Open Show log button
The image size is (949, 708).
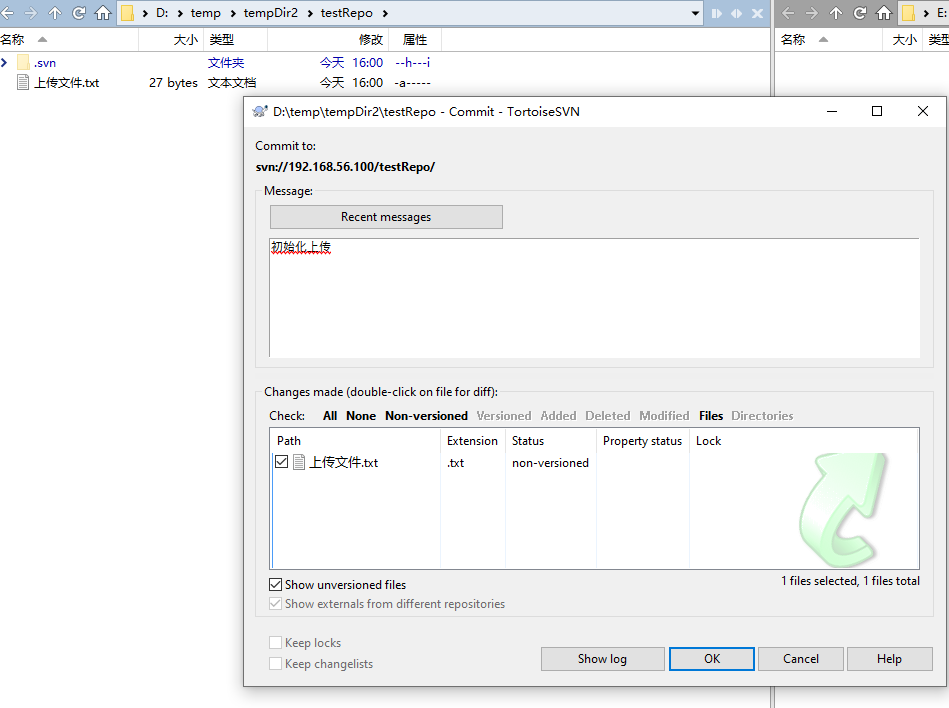tap(602, 659)
